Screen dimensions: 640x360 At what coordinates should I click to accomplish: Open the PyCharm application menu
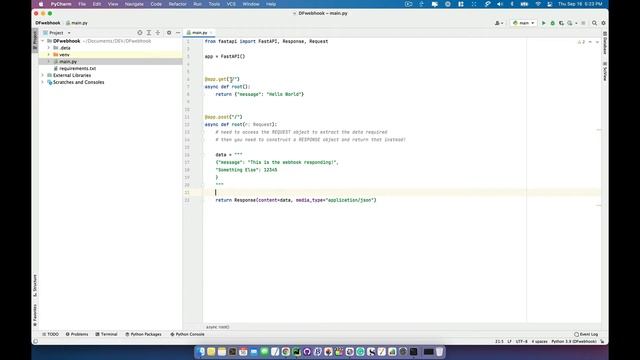pyautogui.click(x=61, y=4)
